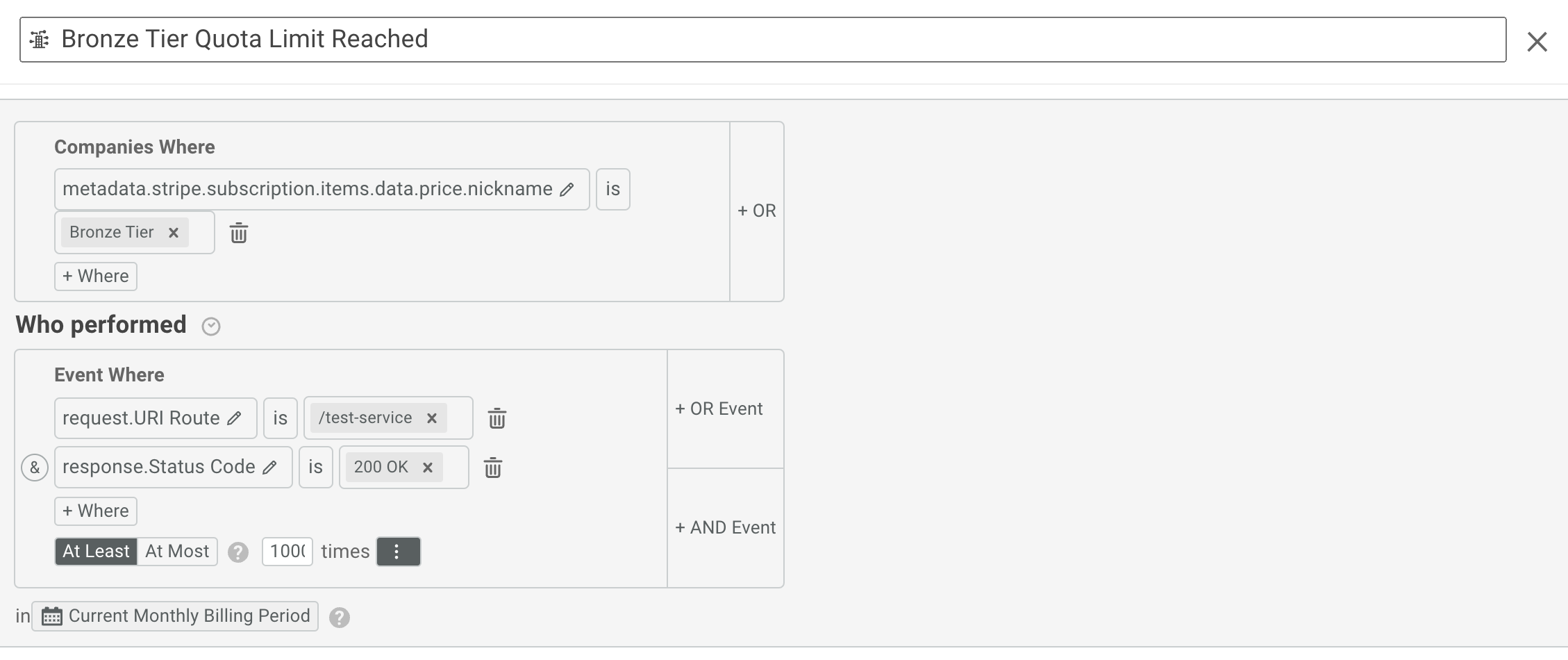Viewport: 1568px width, 660px height.
Task: Add an OR Event condition
Action: [719, 409]
